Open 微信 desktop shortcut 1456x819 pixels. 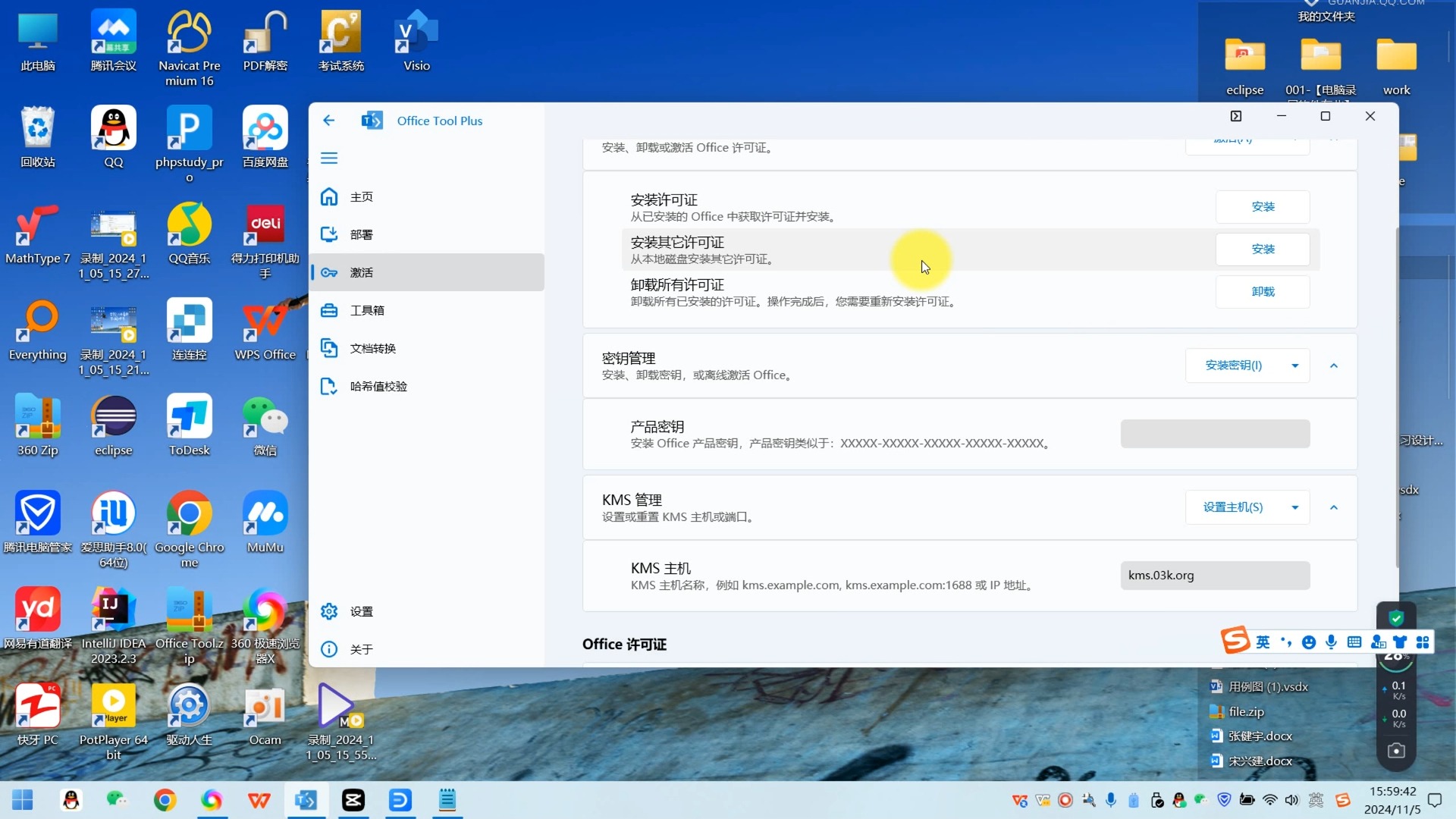(x=265, y=426)
